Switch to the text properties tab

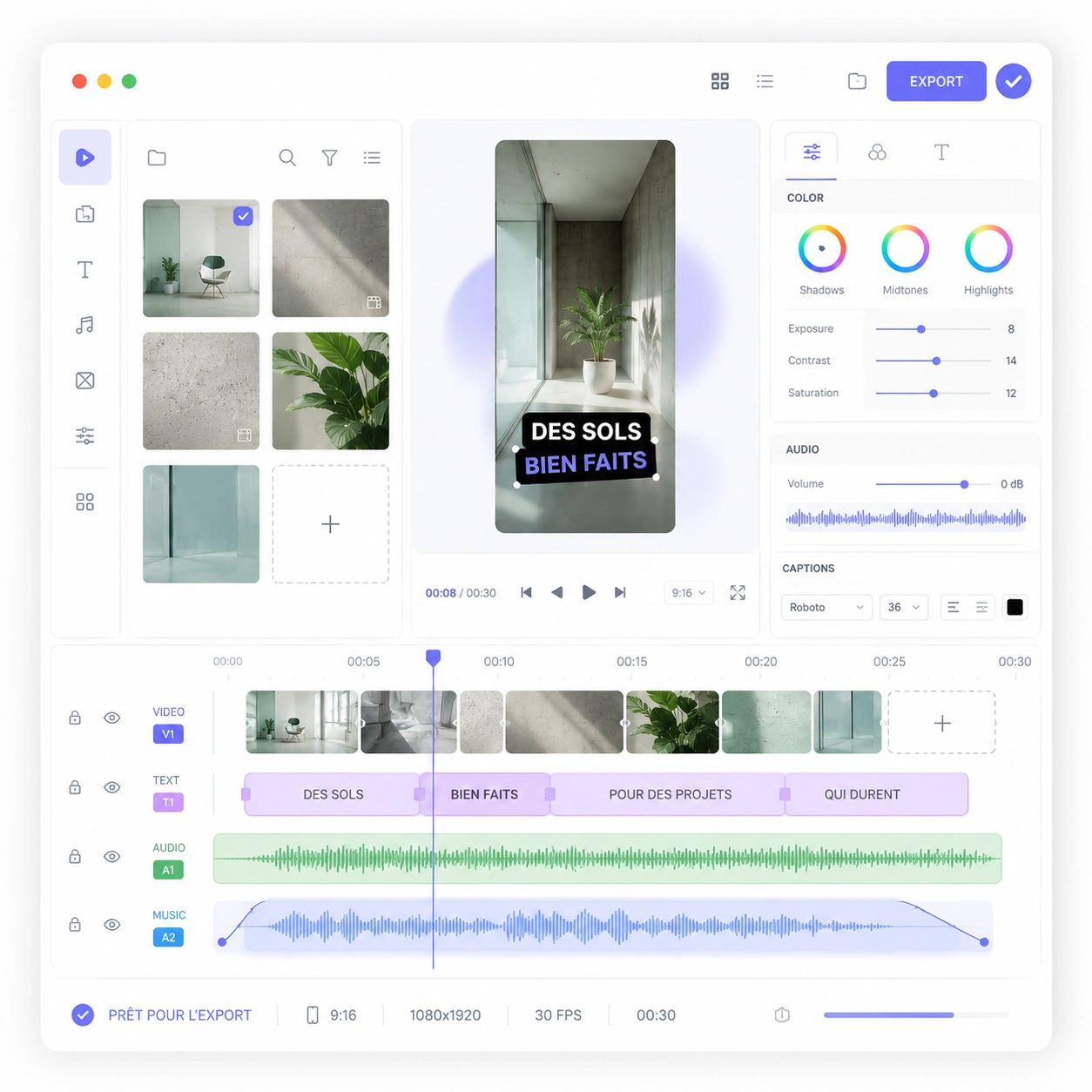pos(941,152)
